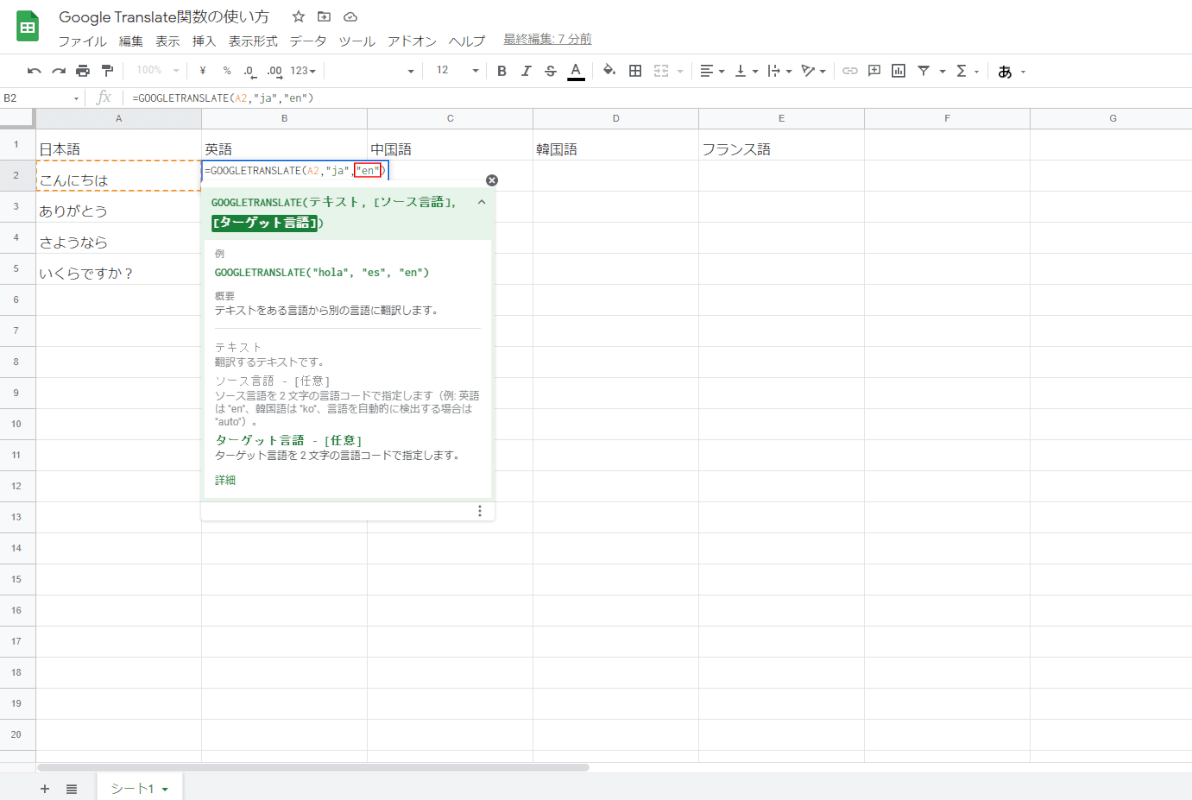Insert link using chain icon
This screenshot has height=800, width=1192.
850,71
